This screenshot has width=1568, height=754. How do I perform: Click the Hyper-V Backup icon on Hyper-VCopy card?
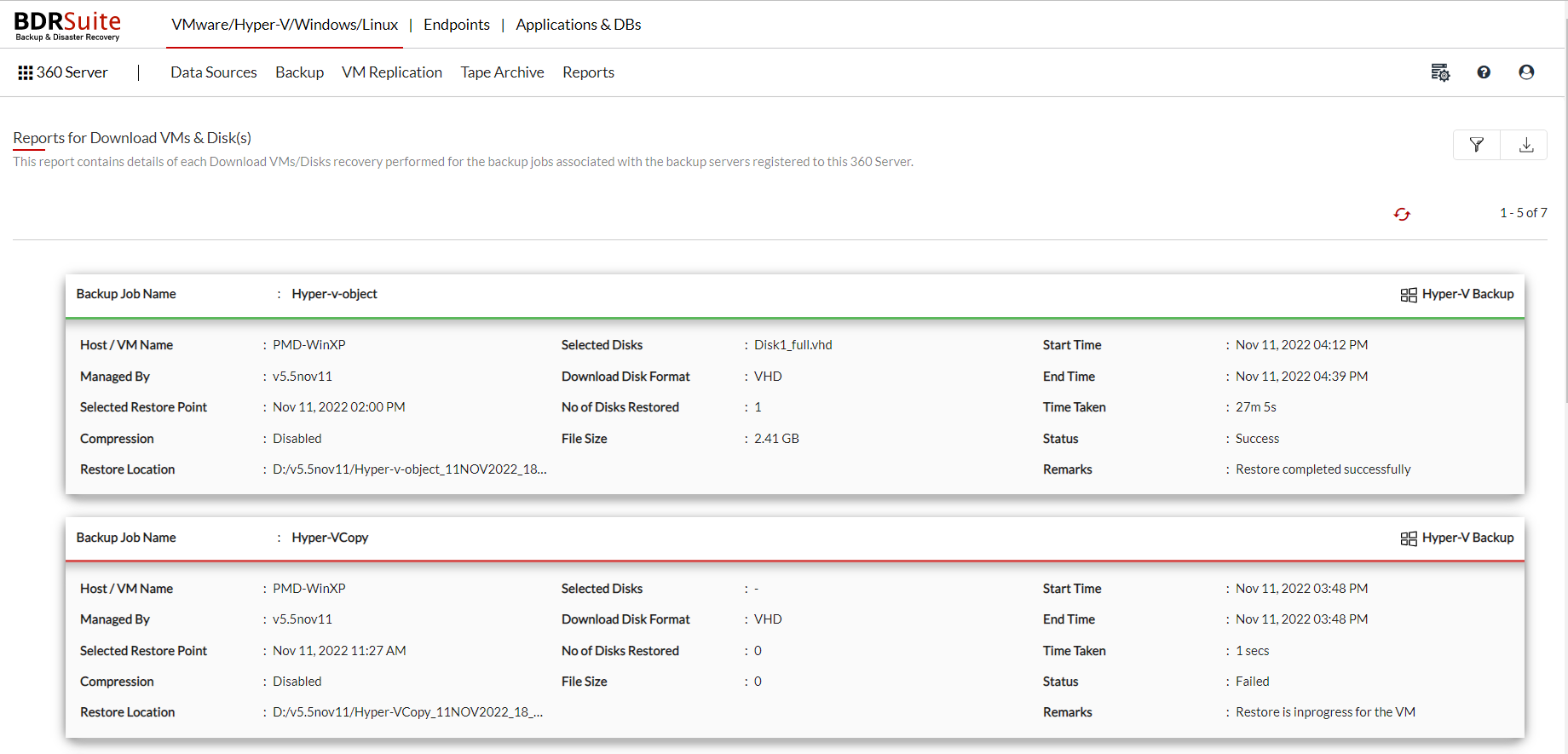1409,538
